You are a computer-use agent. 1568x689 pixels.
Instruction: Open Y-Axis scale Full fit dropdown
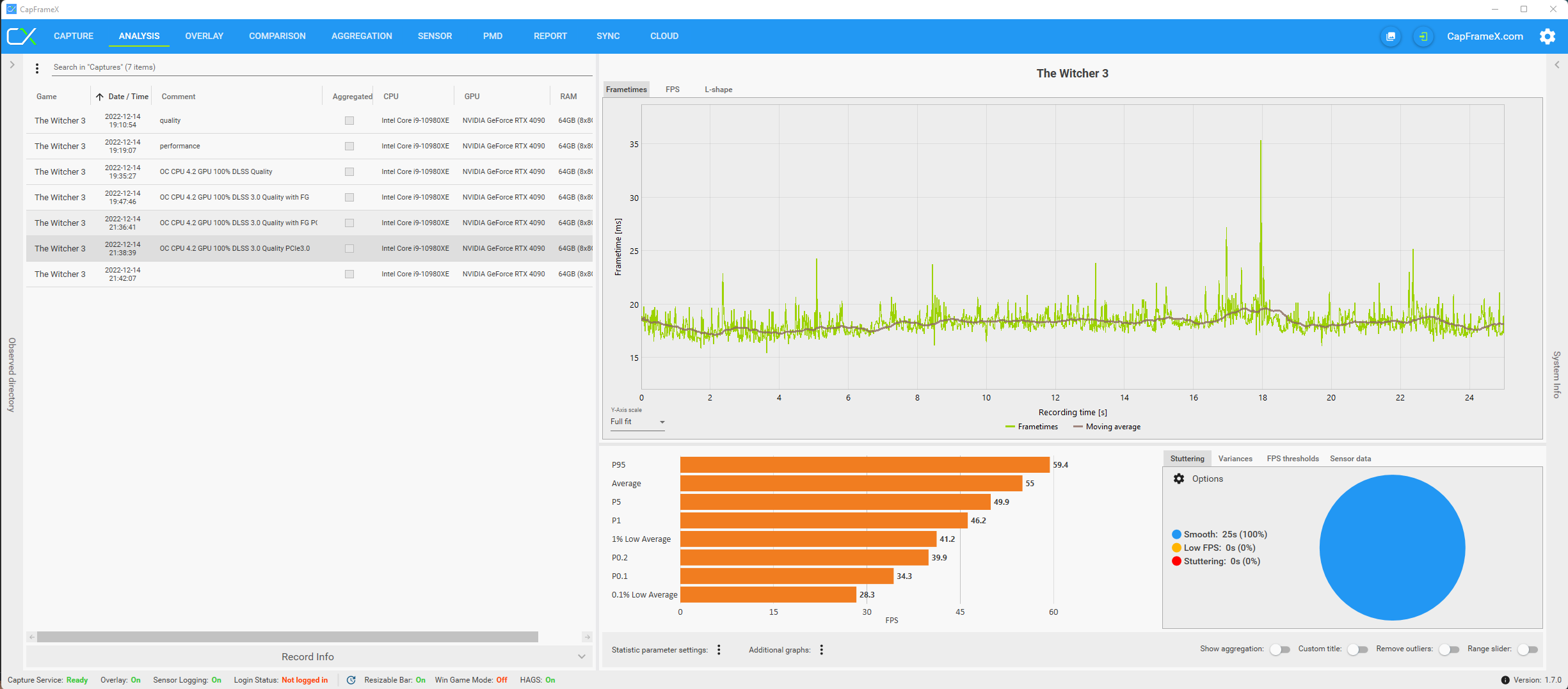point(637,422)
